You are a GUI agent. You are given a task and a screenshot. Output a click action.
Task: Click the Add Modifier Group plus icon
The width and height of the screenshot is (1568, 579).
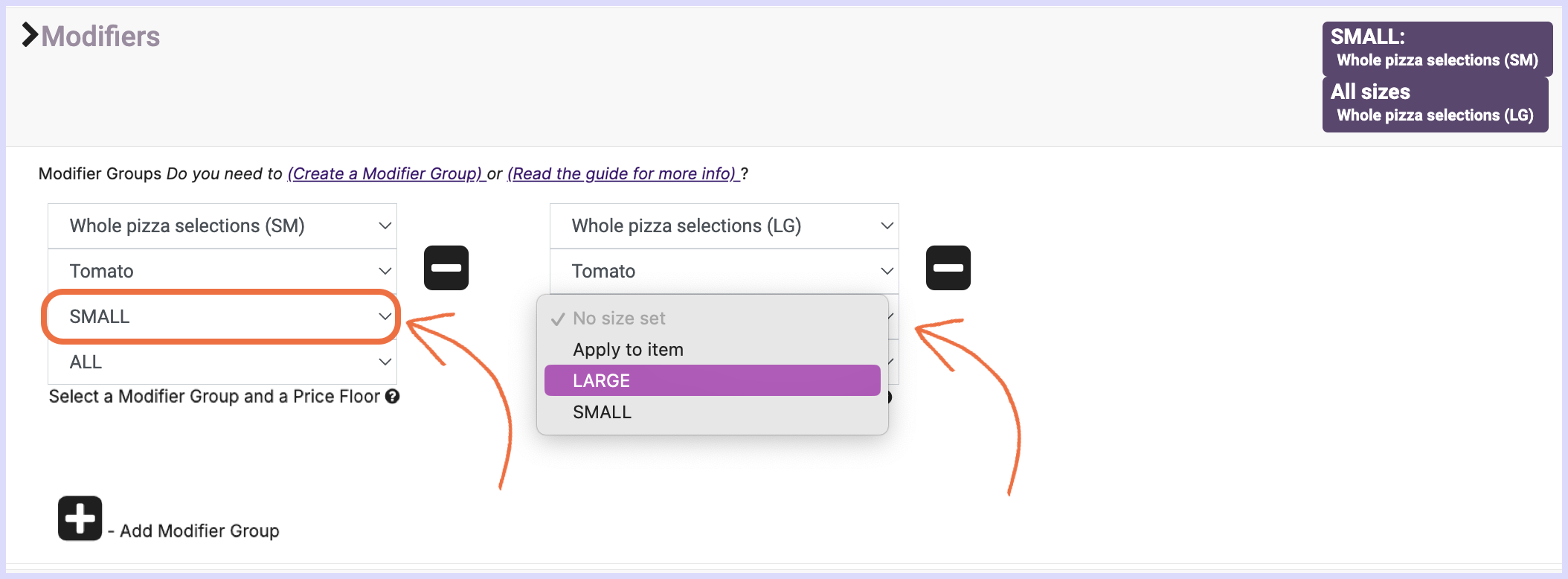pos(80,518)
